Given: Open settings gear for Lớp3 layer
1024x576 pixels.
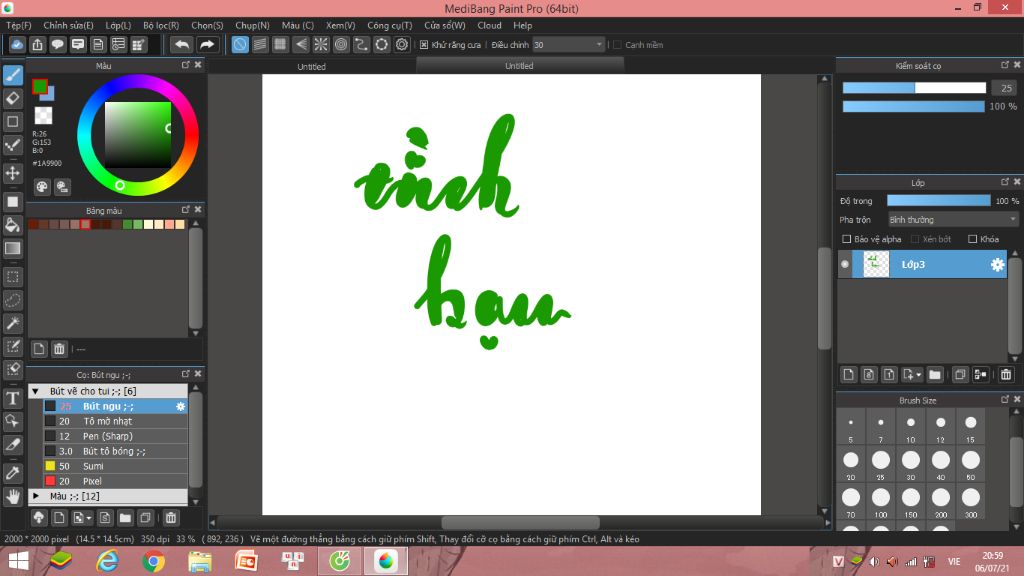Looking at the screenshot, I should [997, 264].
